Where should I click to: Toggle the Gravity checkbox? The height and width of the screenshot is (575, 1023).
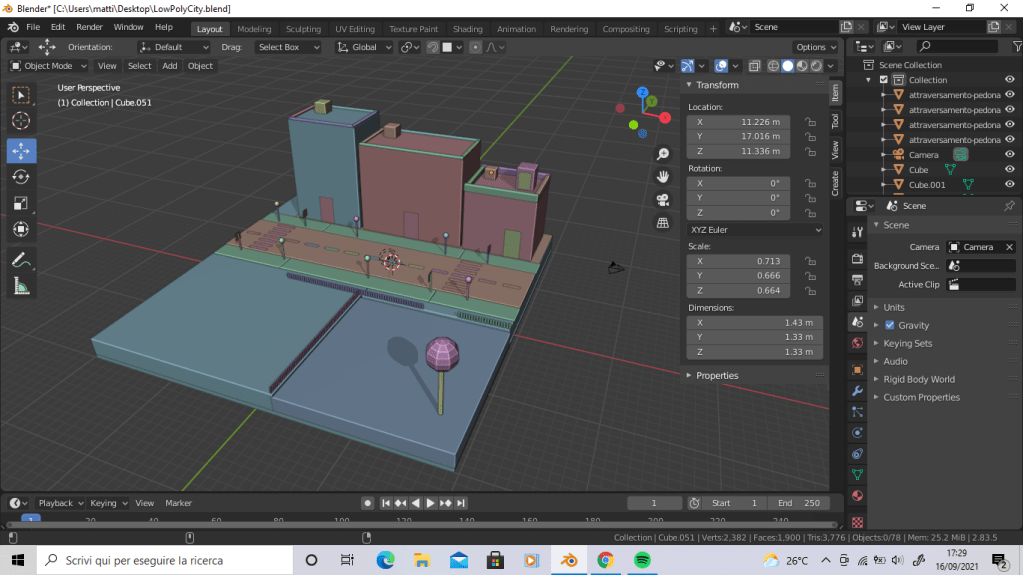tap(890, 325)
